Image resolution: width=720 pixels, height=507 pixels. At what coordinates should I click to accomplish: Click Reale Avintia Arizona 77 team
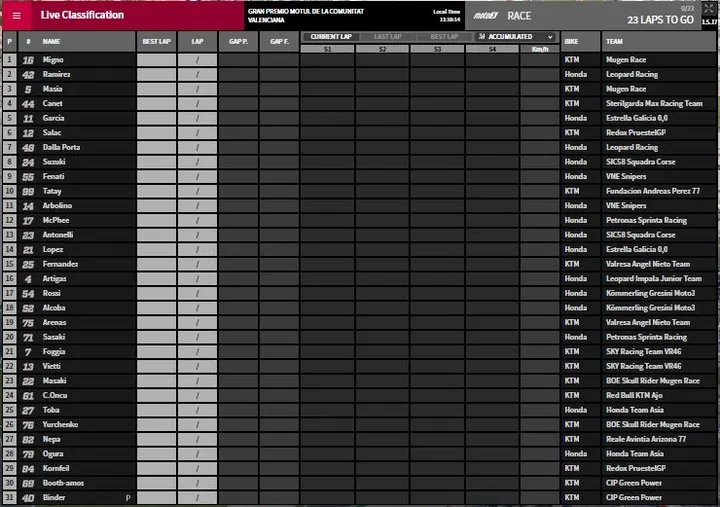click(x=646, y=439)
